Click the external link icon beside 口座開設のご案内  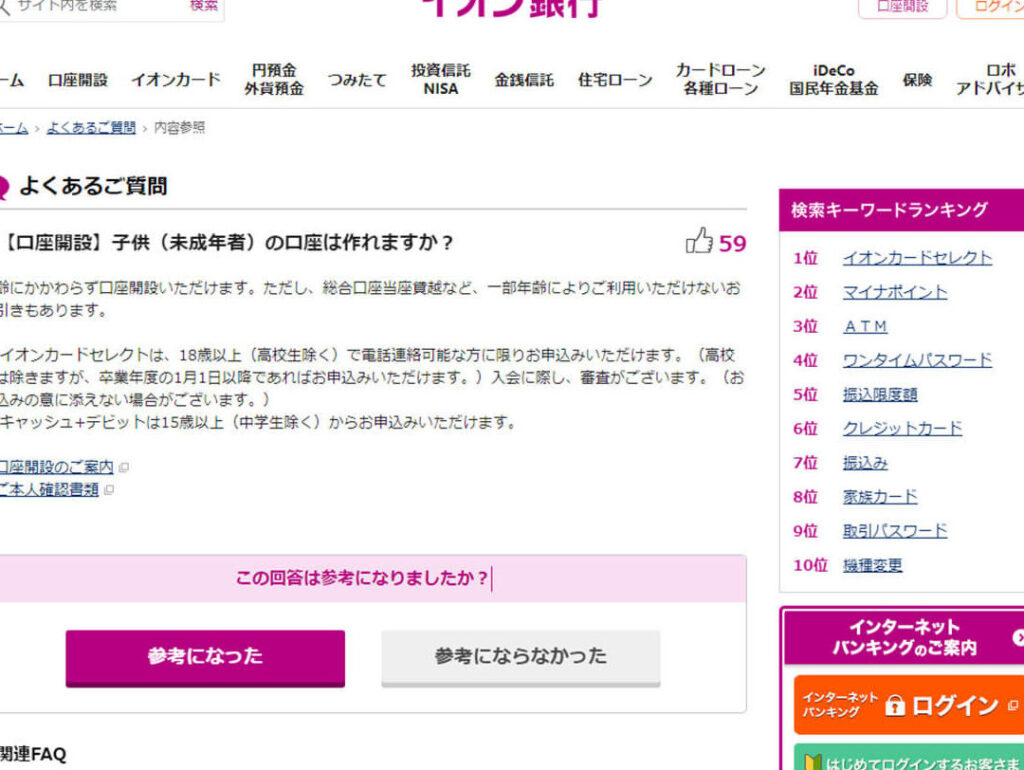tap(124, 467)
